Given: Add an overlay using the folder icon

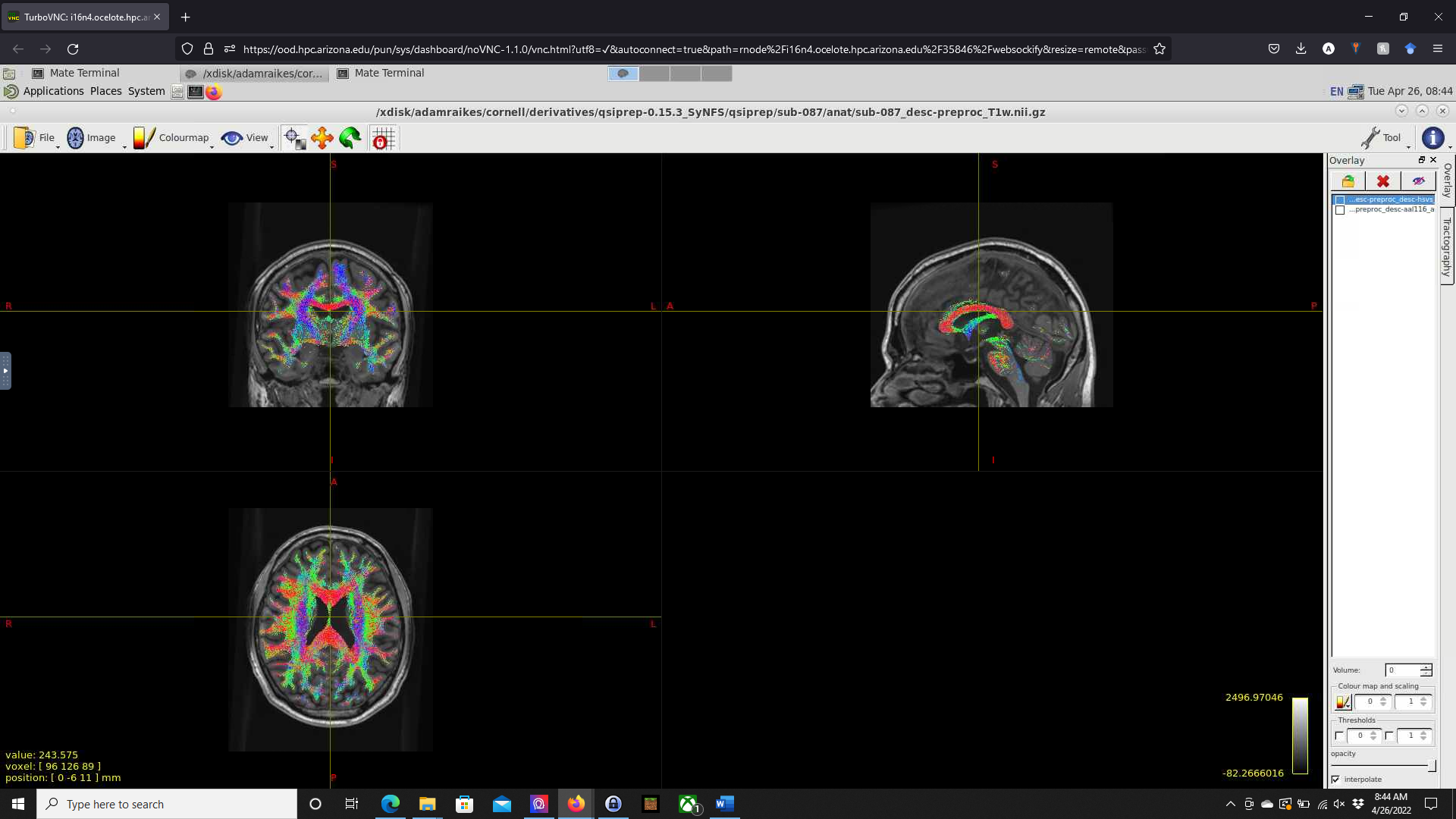Looking at the screenshot, I should (1348, 181).
